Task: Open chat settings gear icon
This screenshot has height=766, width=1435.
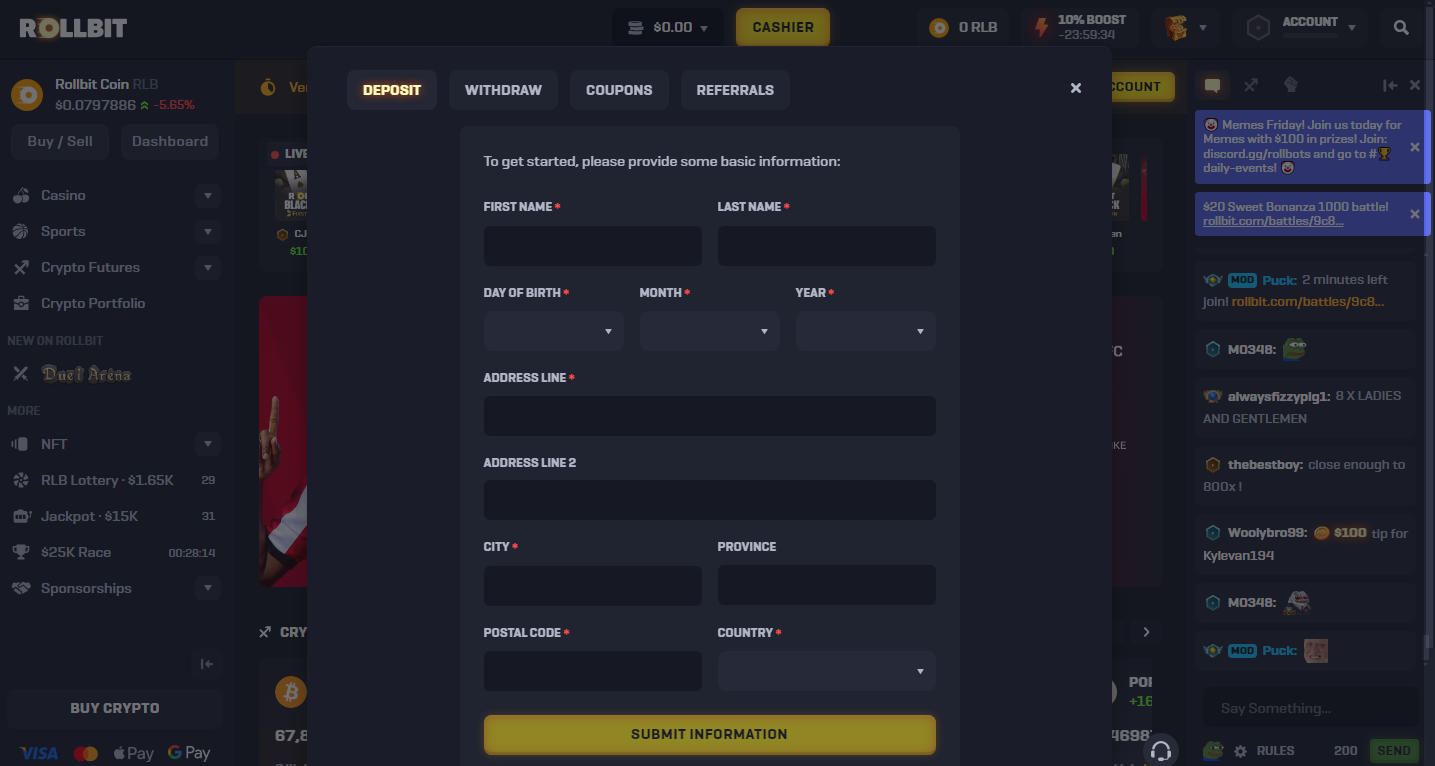Action: 1241,751
